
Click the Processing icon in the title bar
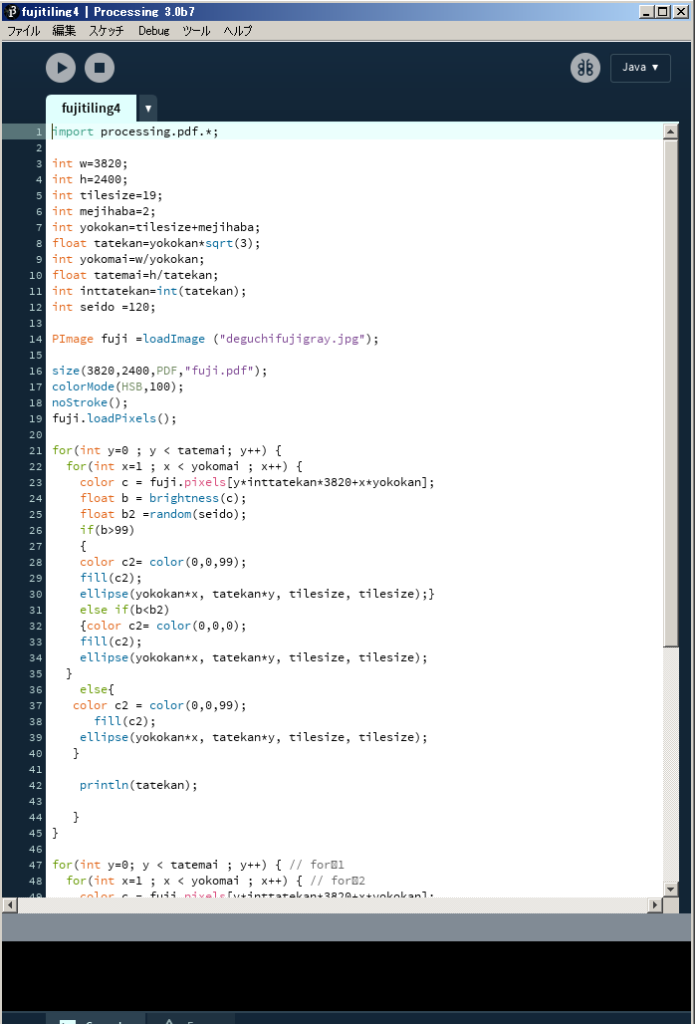pyautogui.click(x=10, y=11)
